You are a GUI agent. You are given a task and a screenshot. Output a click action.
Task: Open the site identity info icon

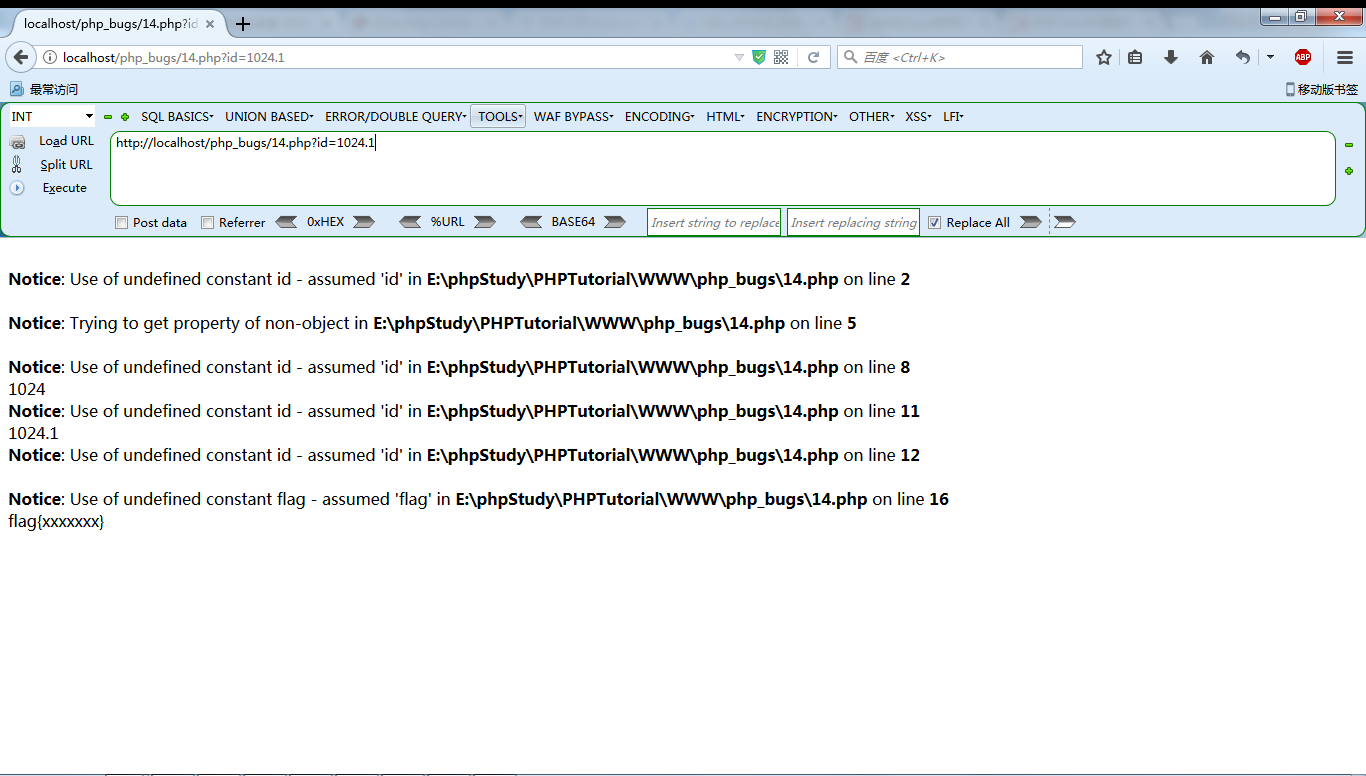click(50, 57)
